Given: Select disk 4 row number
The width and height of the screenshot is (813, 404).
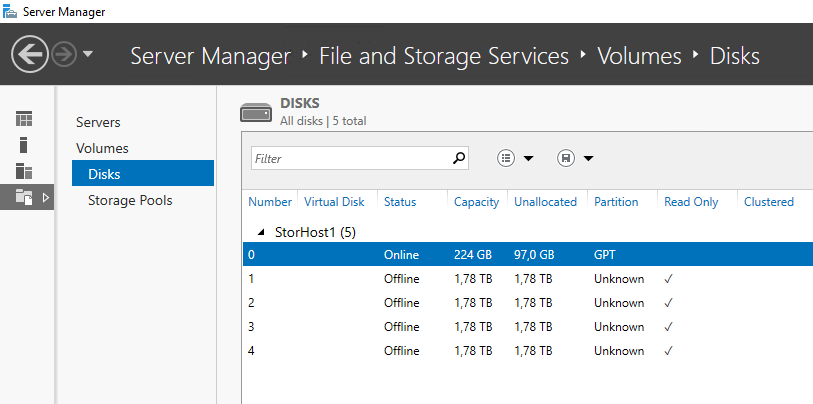Looking at the screenshot, I should (251, 351).
